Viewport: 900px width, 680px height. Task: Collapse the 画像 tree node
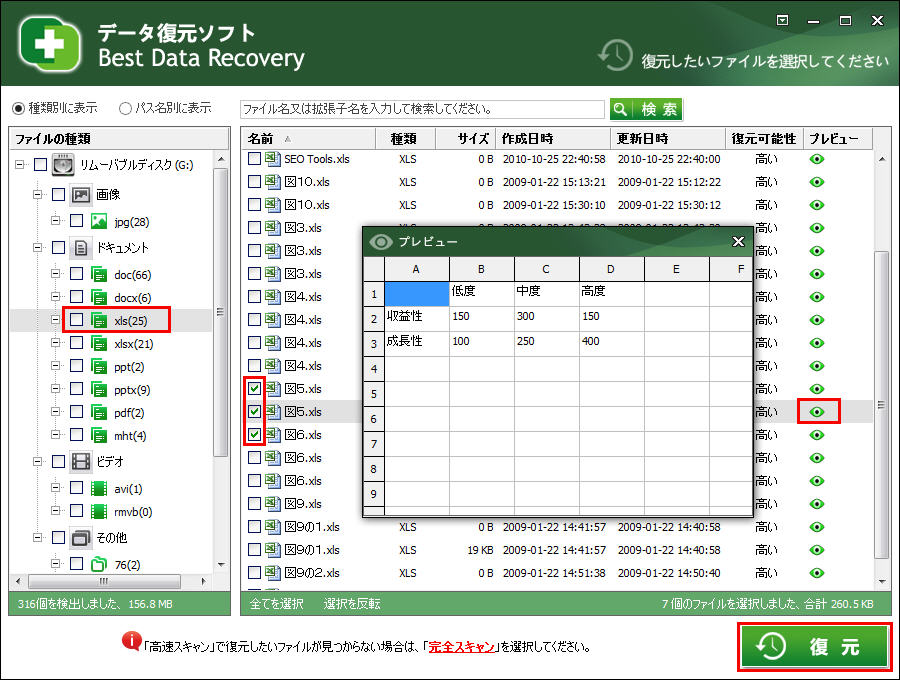click(37, 195)
